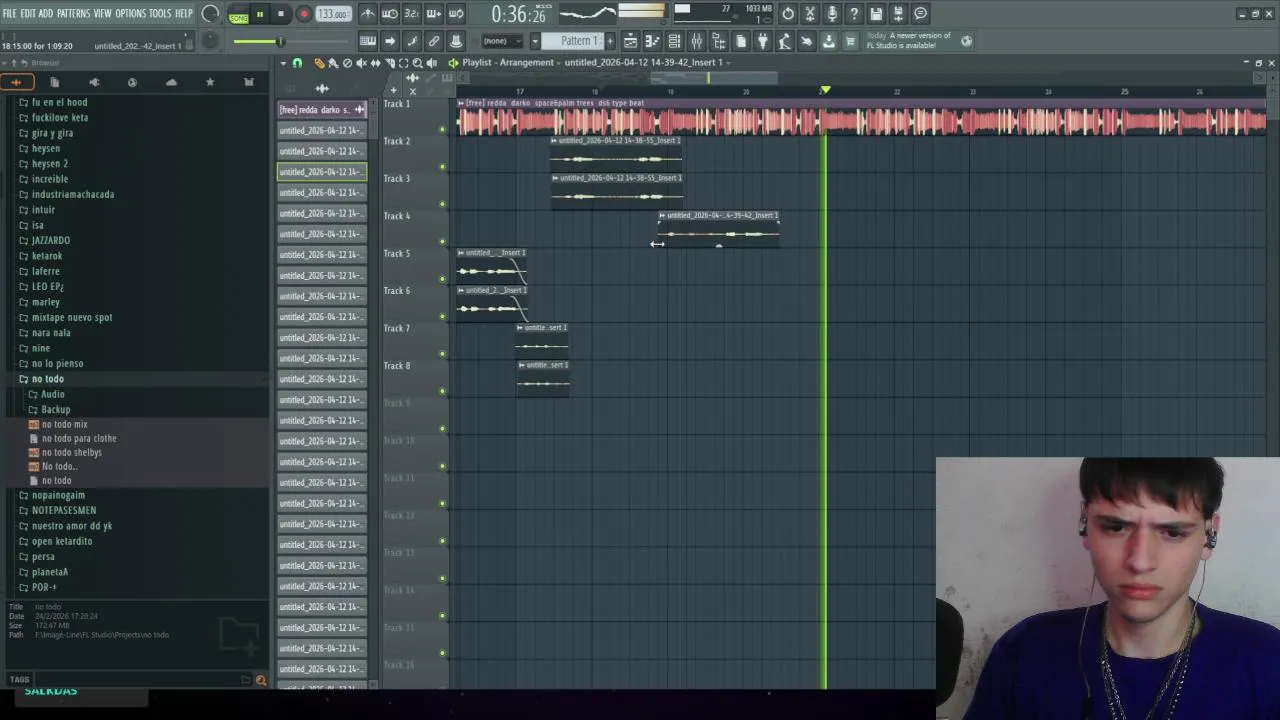The width and height of the screenshot is (1280, 720).
Task: Select the Browser all tab icon
Action: pyautogui.click(x=16, y=82)
